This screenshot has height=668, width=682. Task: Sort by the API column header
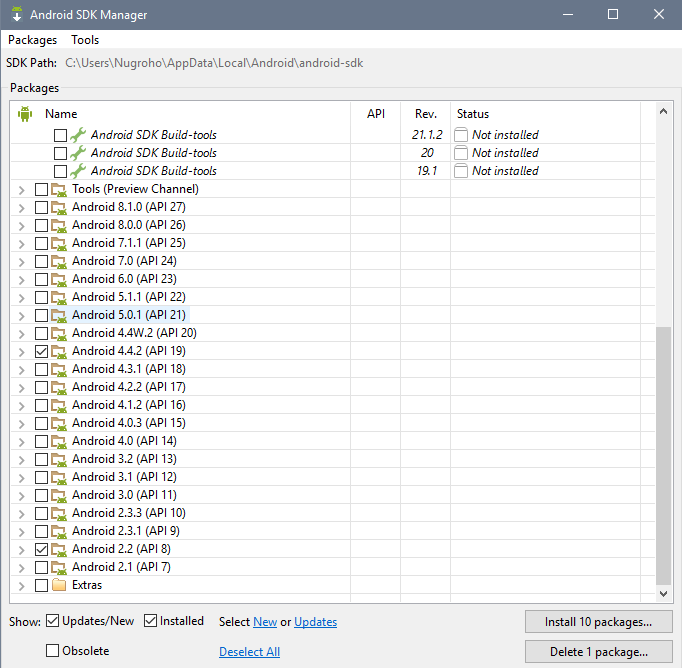pos(376,114)
